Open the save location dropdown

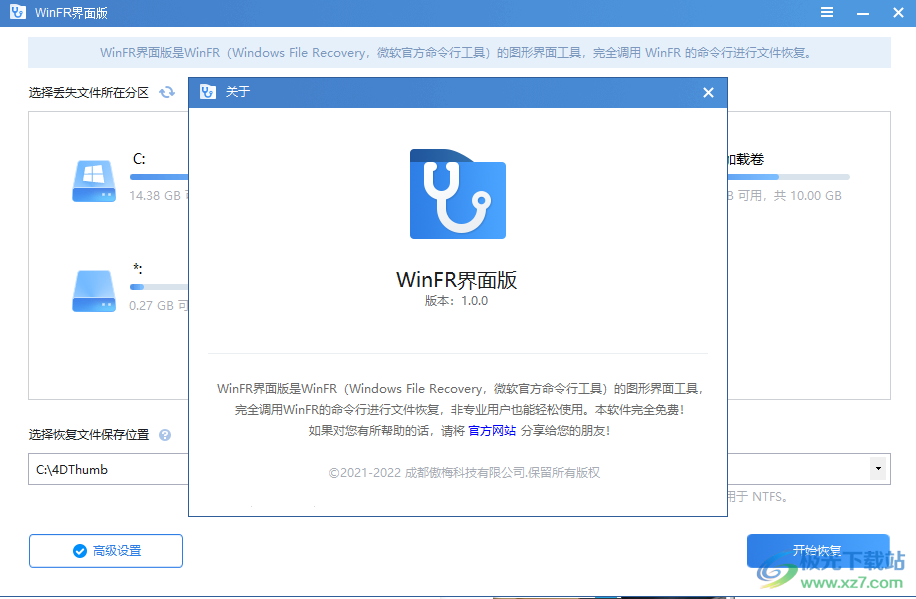[x=879, y=469]
